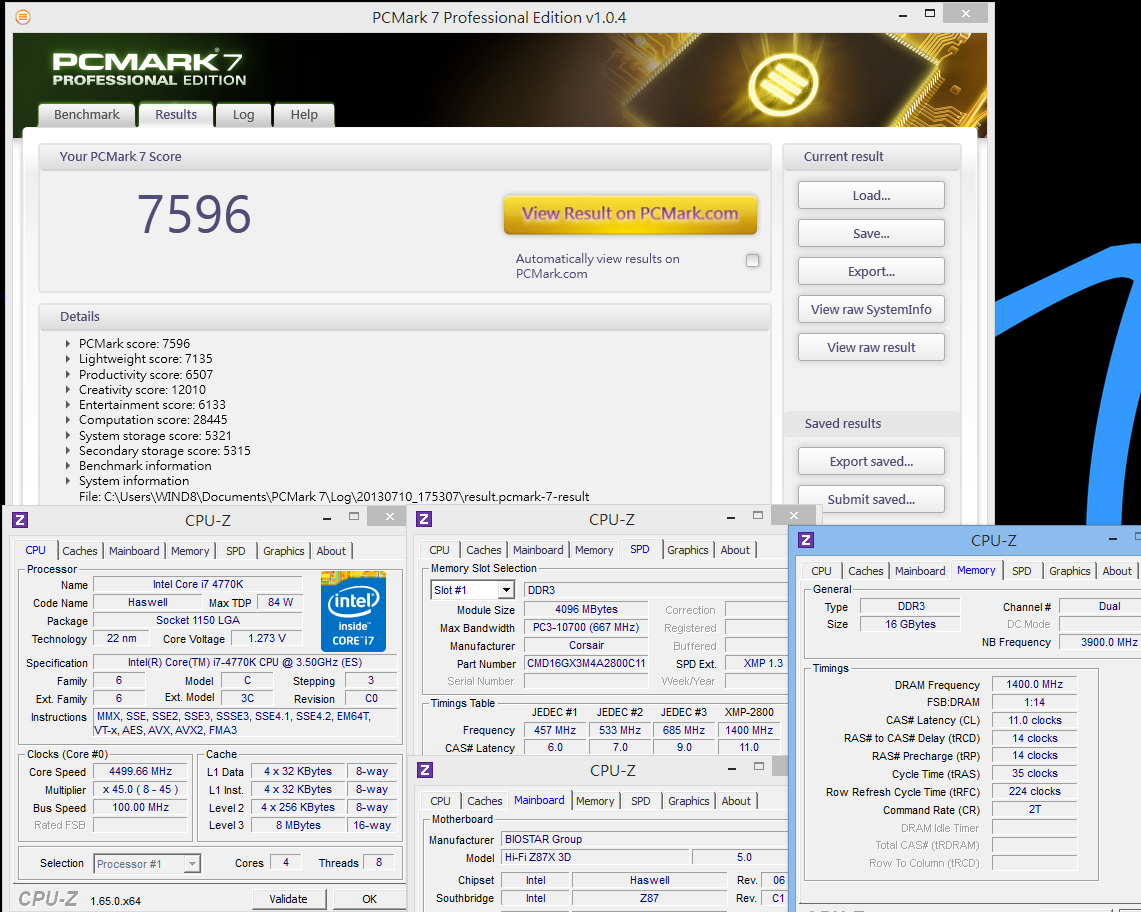
Task: Click the Part Number CMD16GX3M4A2800C11 field
Action: click(x=586, y=664)
